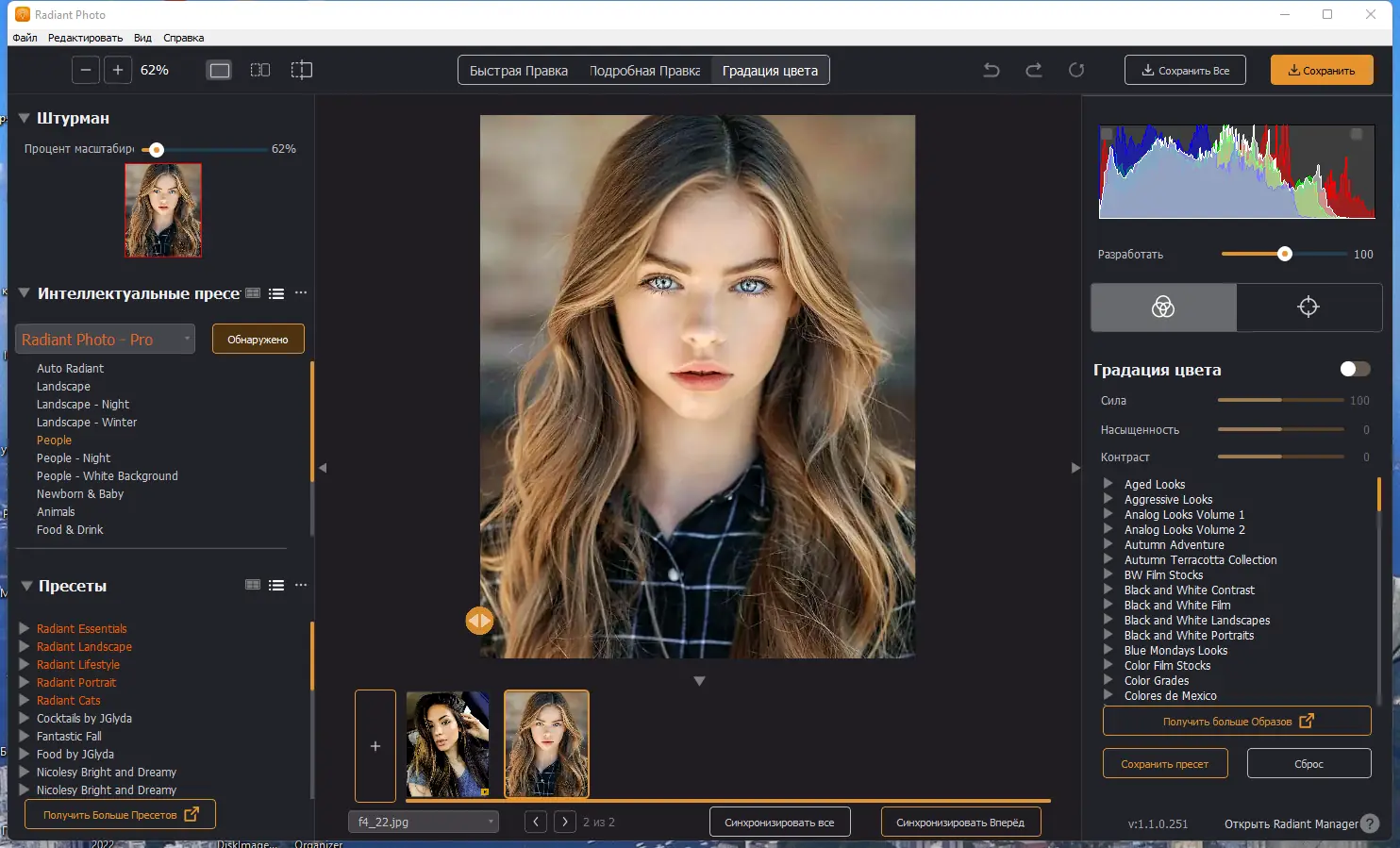This screenshot has height=848, width=1400.
Task: Switch to the Быстрая Правка tab
Action: coord(518,71)
